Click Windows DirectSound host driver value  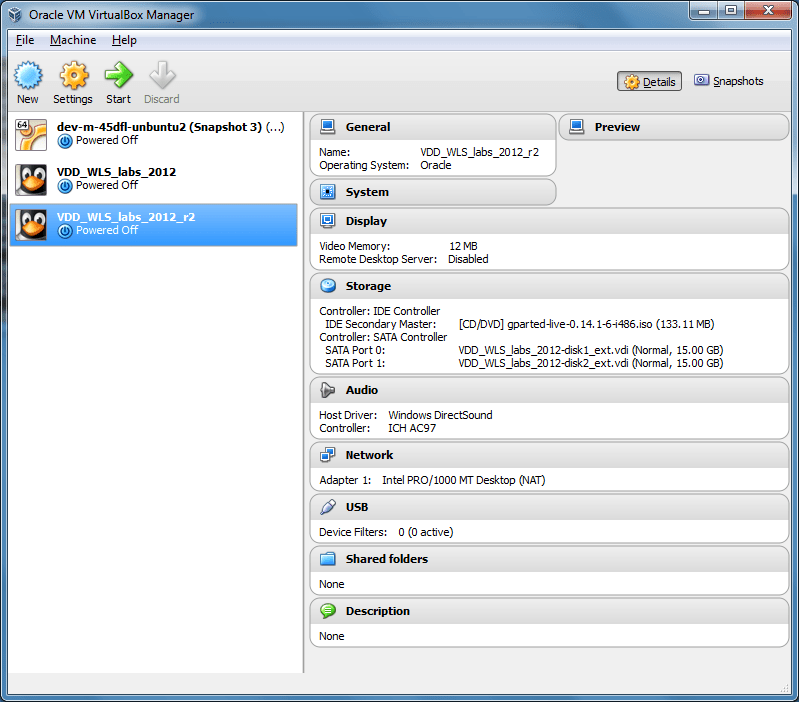tap(440, 415)
